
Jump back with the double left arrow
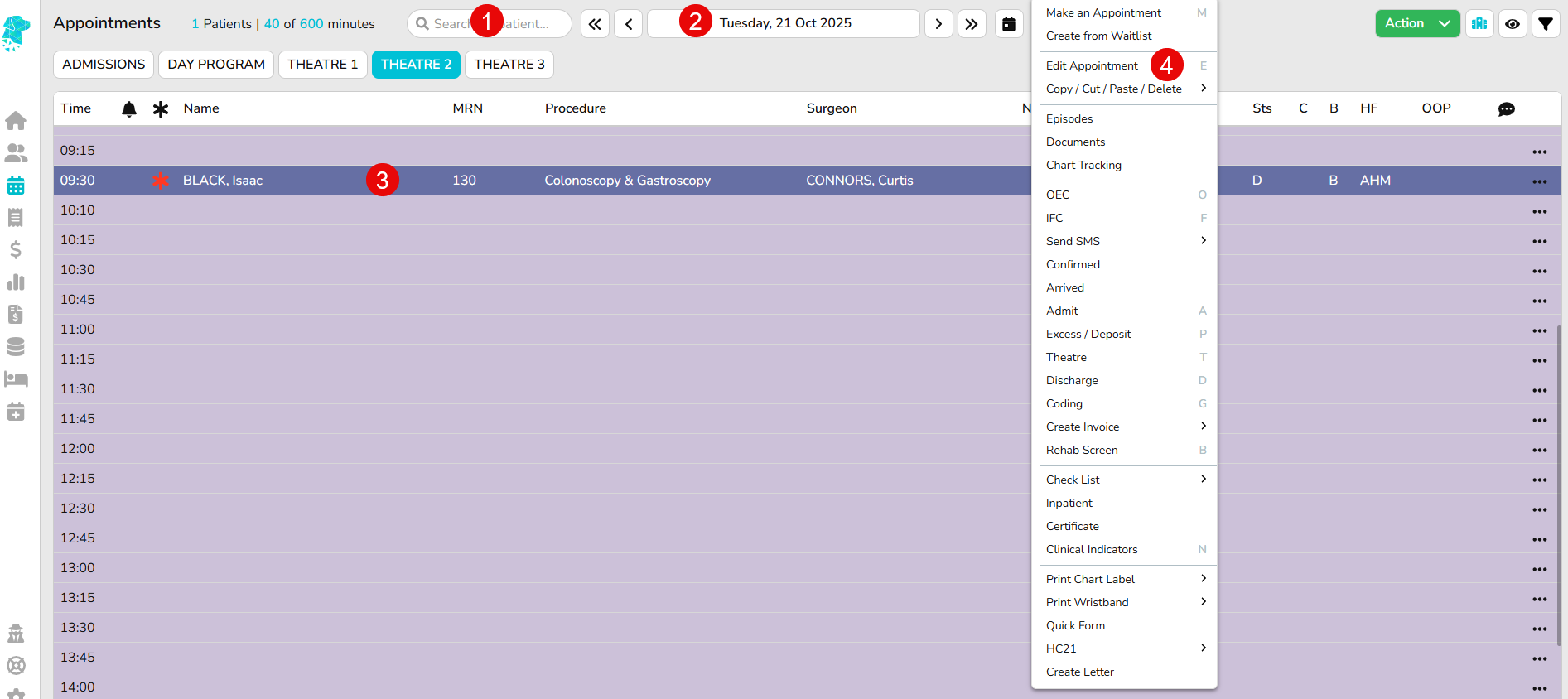[x=595, y=24]
